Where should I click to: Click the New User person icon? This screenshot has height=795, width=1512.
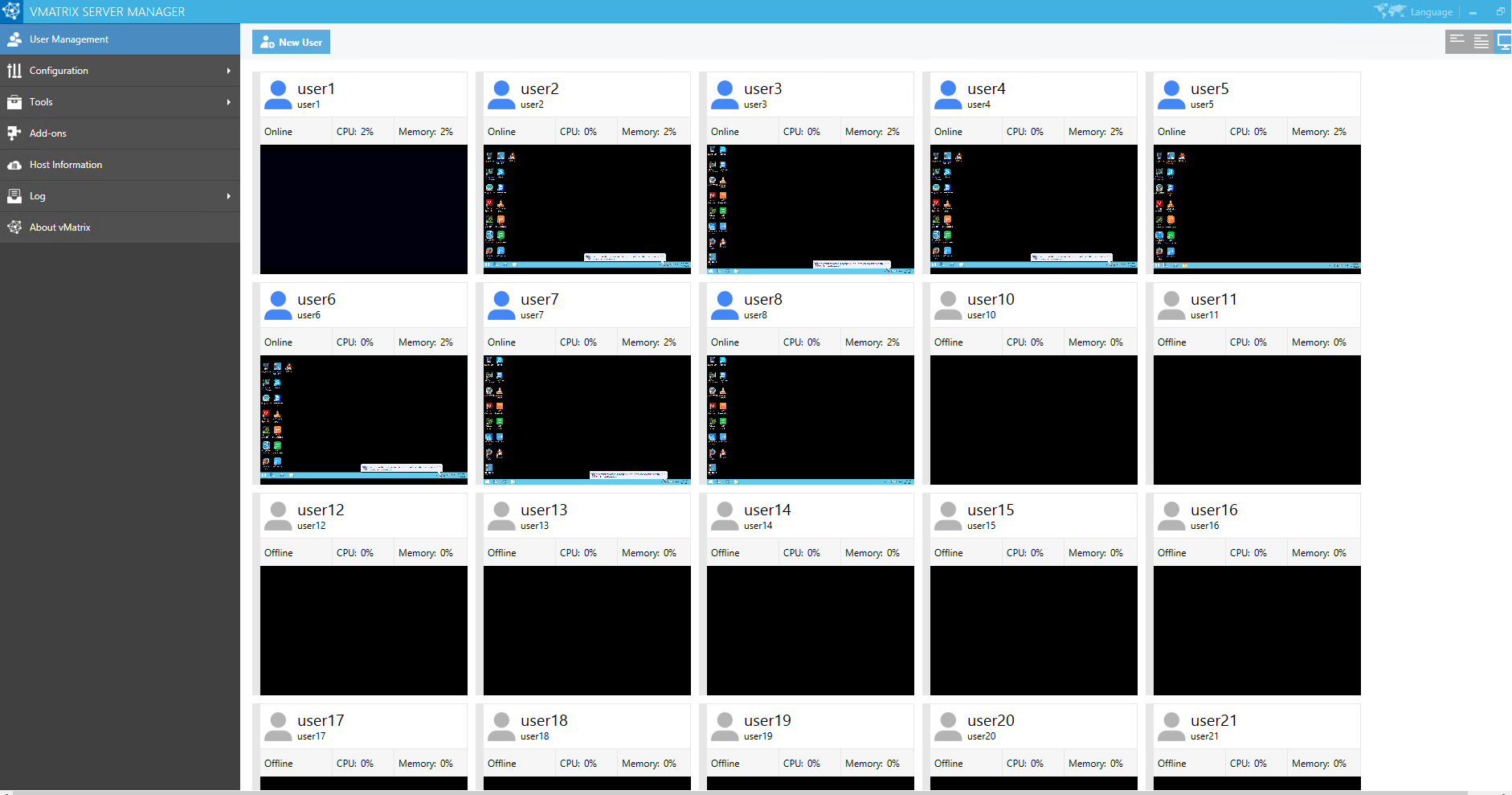pyautogui.click(x=266, y=42)
